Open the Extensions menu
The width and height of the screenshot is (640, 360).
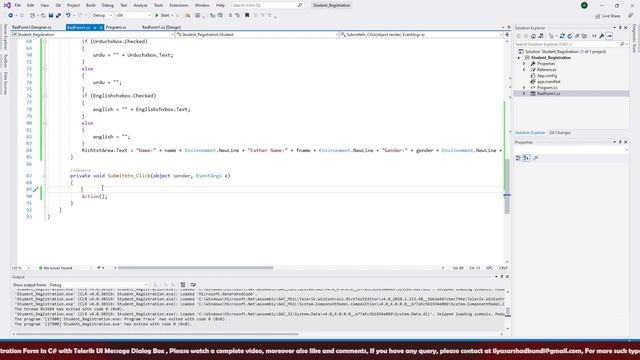click(179, 5)
